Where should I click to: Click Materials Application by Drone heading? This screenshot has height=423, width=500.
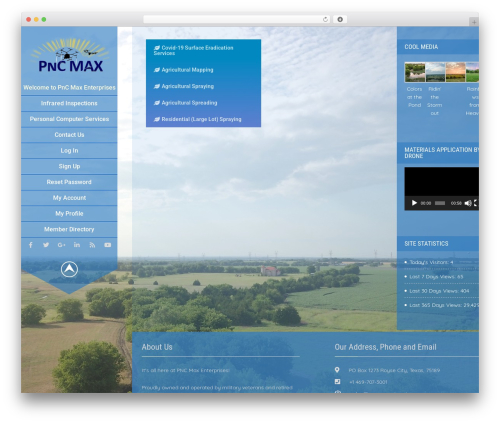pos(441,153)
